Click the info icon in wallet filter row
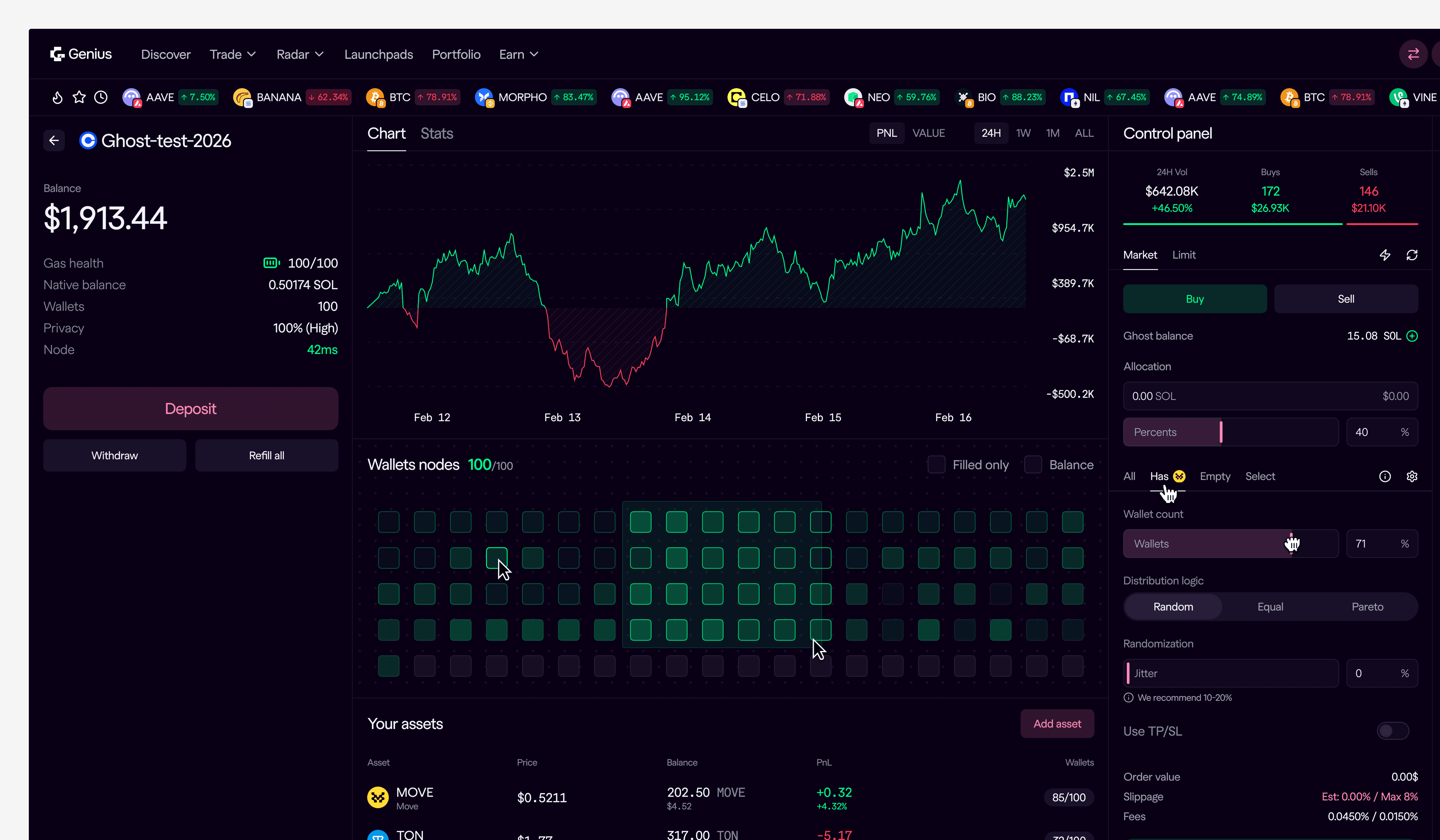 click(x=1385, y=477)
